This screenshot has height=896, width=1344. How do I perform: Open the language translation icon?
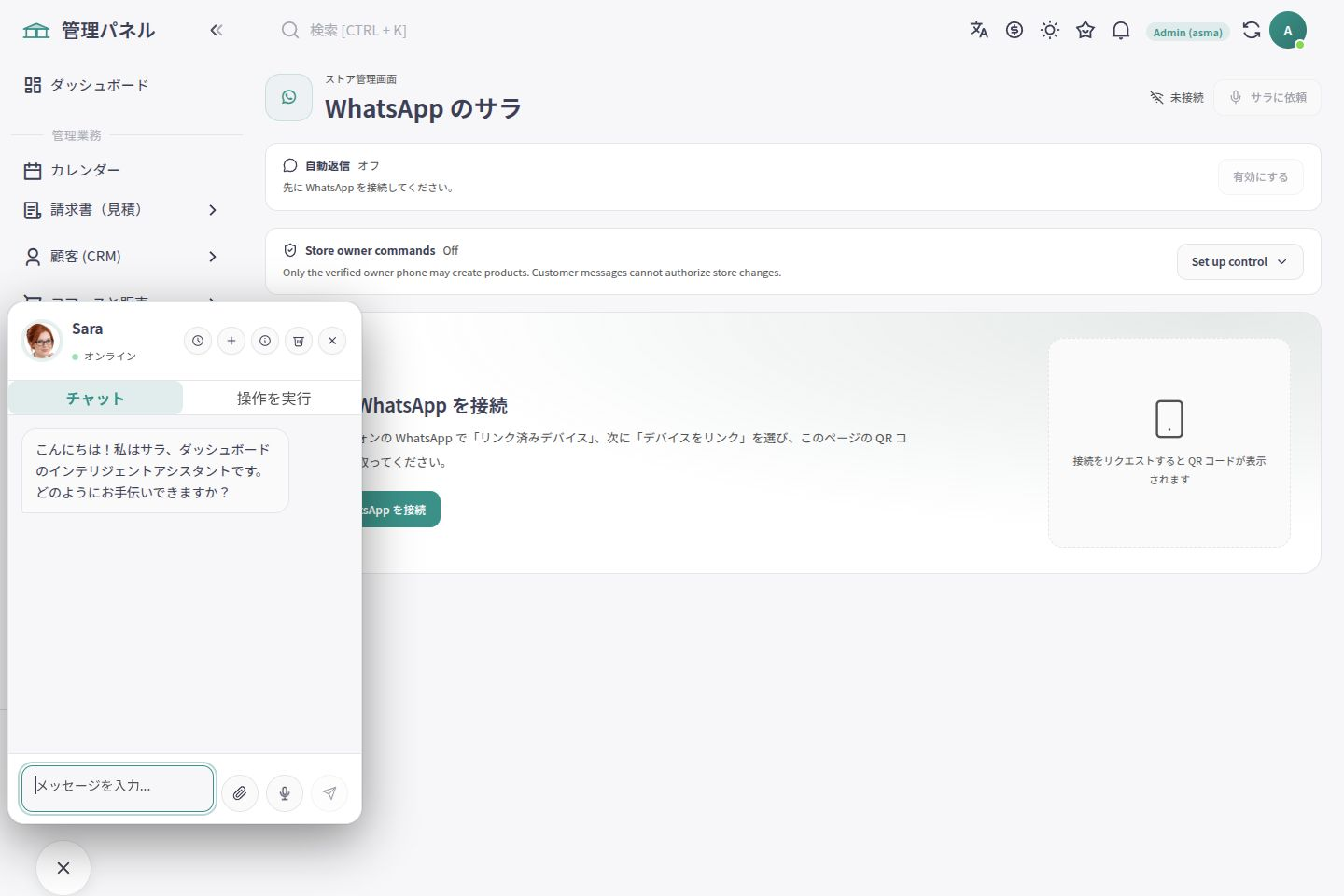click(979, 30)
